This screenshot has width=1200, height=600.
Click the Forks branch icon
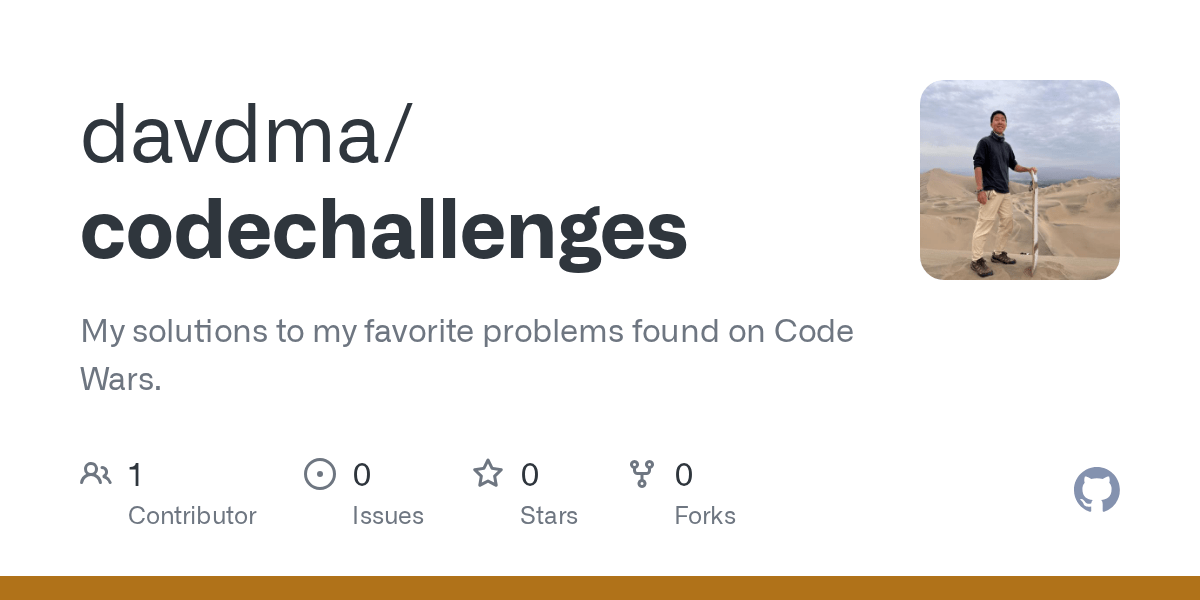point(642,474)
